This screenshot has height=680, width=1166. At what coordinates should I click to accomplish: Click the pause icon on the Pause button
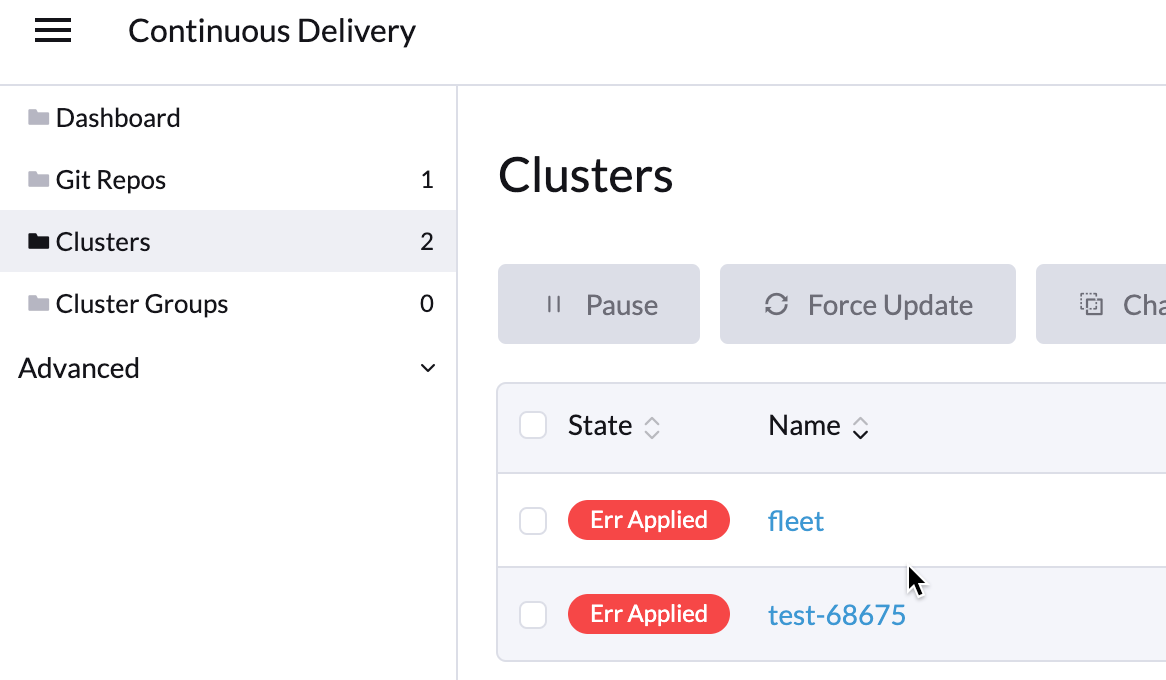(x=554, y=304)
